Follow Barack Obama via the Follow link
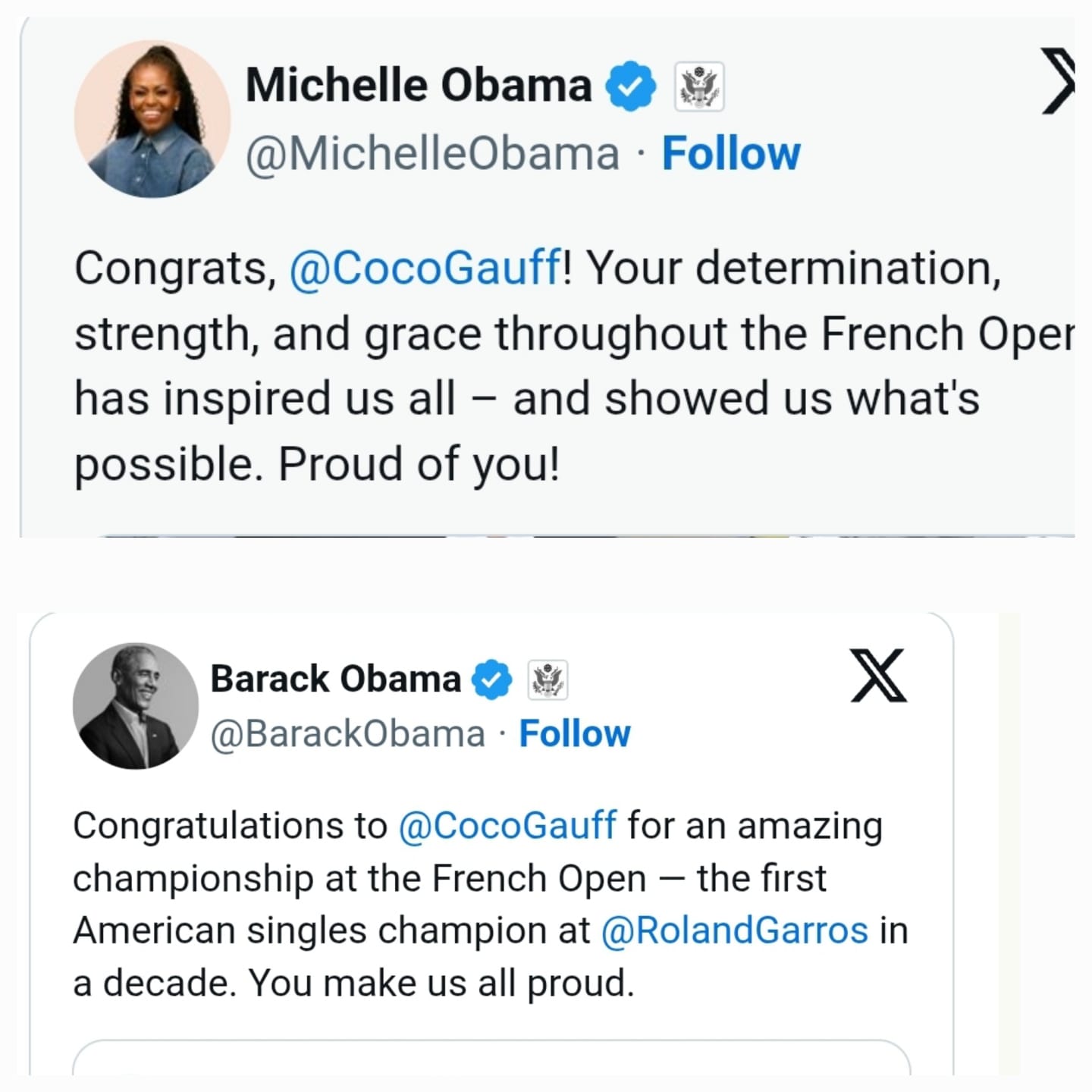The image size is (1092, 1092). click(x=575, y=732)
